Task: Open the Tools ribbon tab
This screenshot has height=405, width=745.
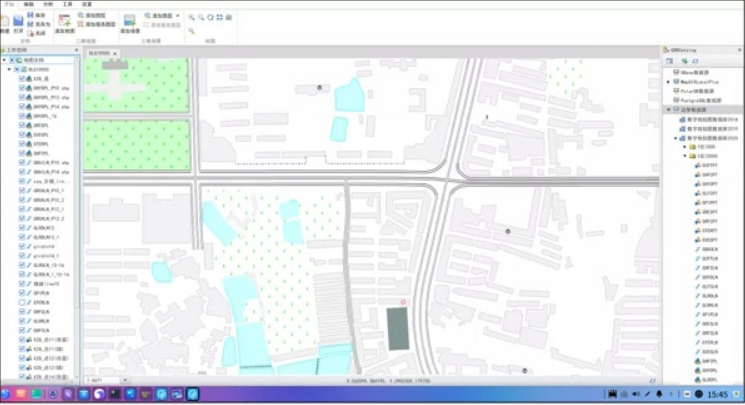Action: [x=67, y=4]
